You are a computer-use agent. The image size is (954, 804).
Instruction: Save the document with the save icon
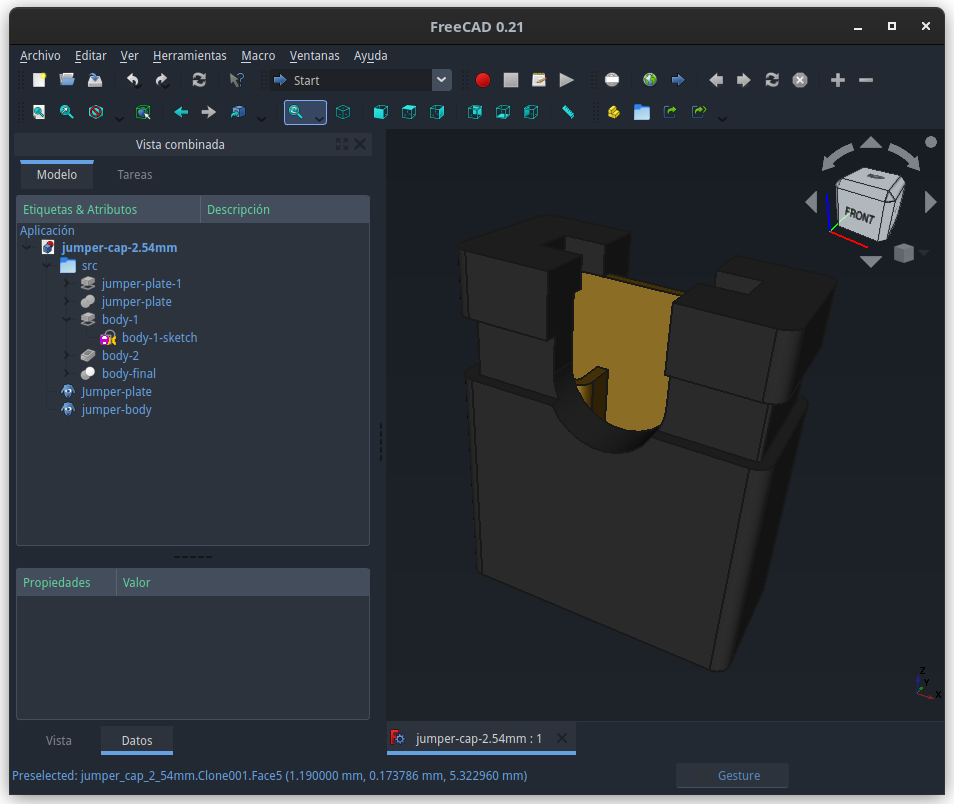[x=95, y=80]
